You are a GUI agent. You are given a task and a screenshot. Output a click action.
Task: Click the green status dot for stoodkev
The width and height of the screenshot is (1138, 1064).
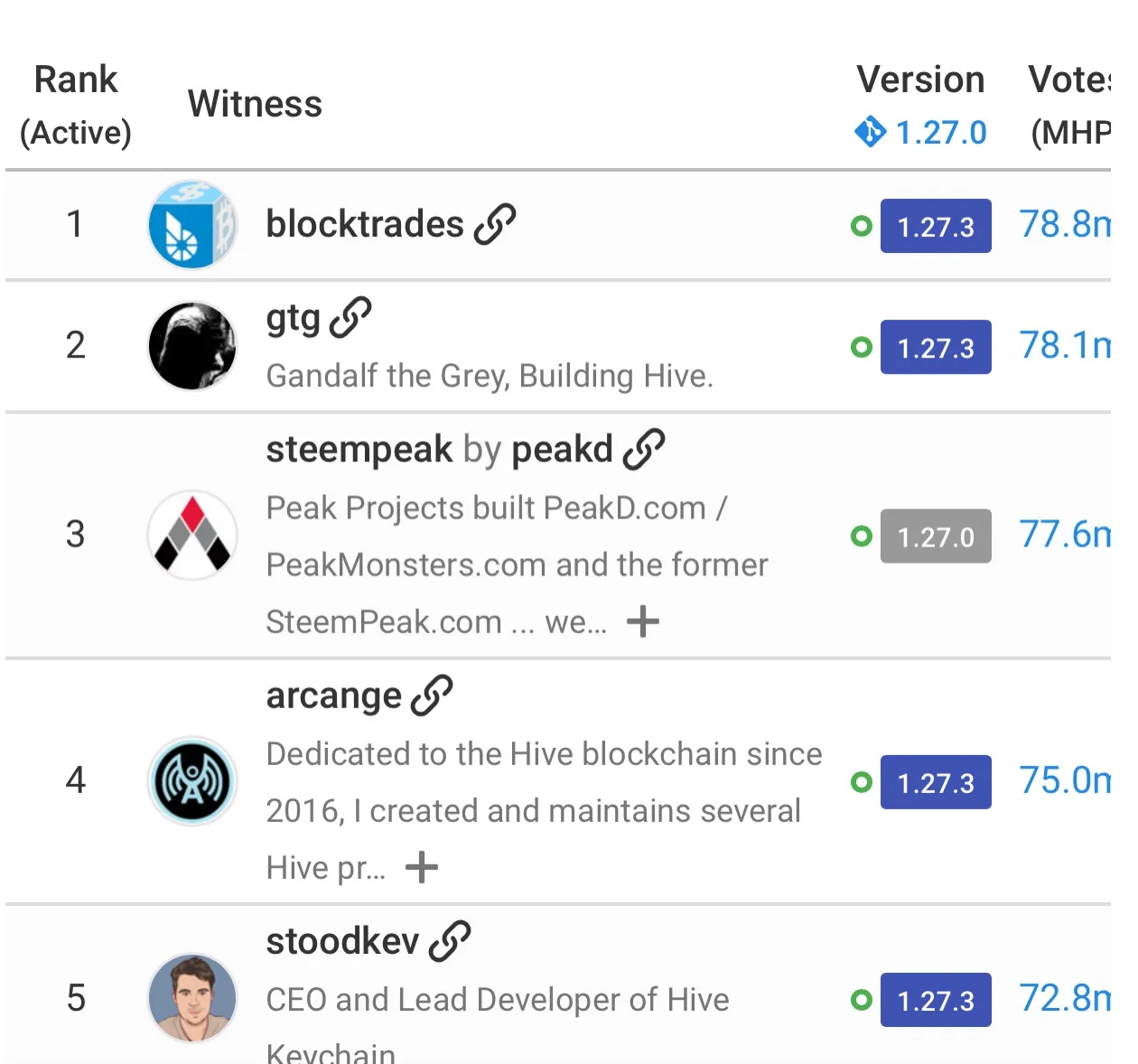click(862, 1000)
